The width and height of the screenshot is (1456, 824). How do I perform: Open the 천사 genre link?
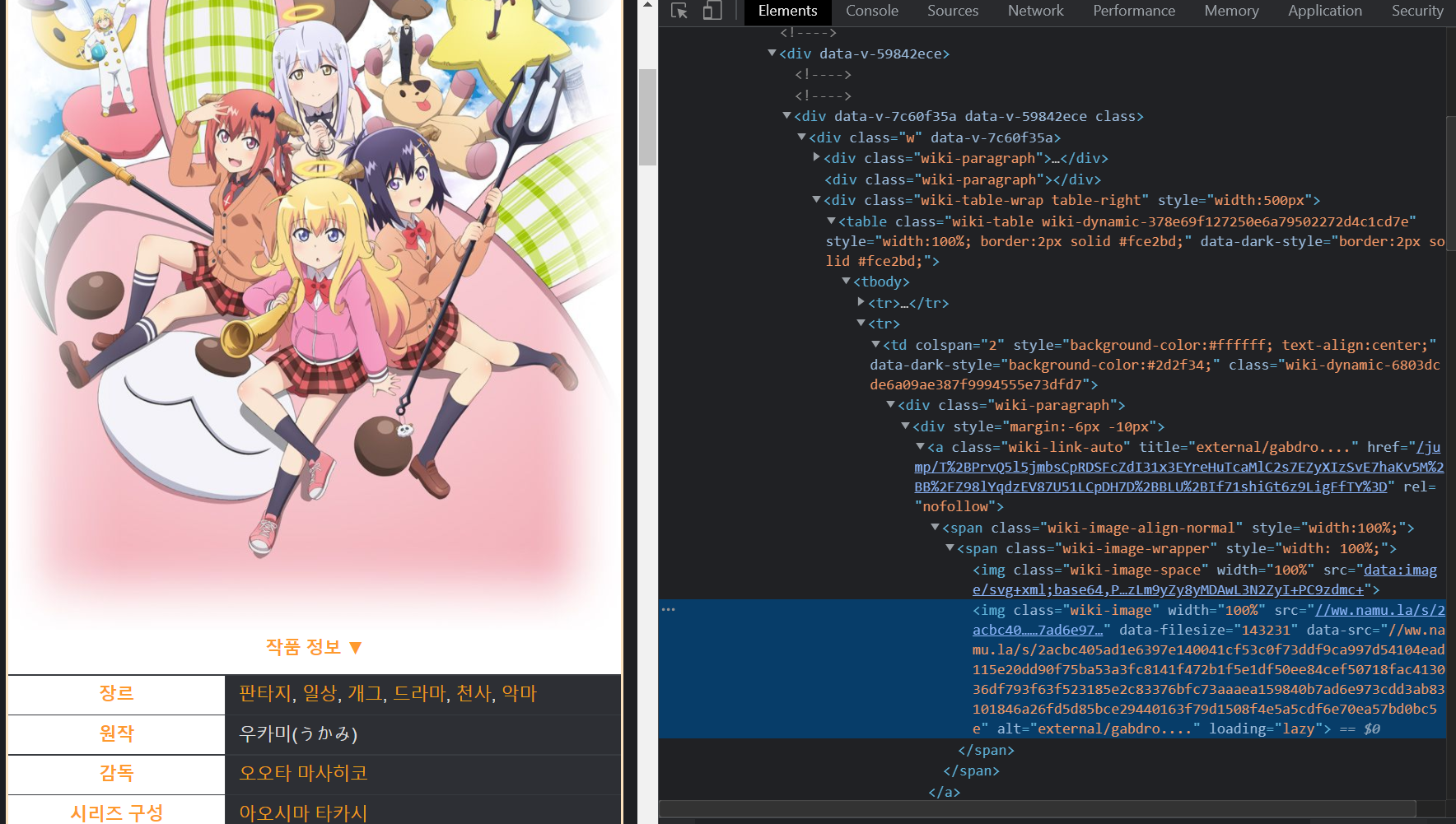474,693
